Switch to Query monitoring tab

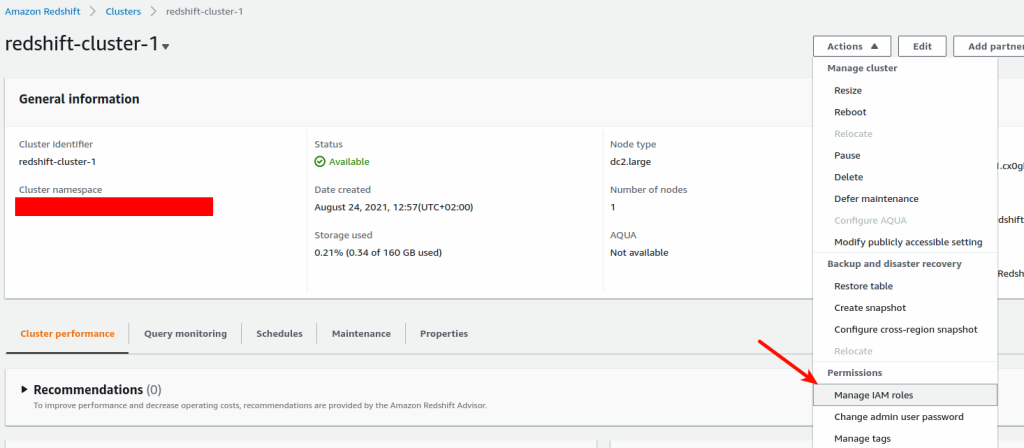(x=185, y=334)
